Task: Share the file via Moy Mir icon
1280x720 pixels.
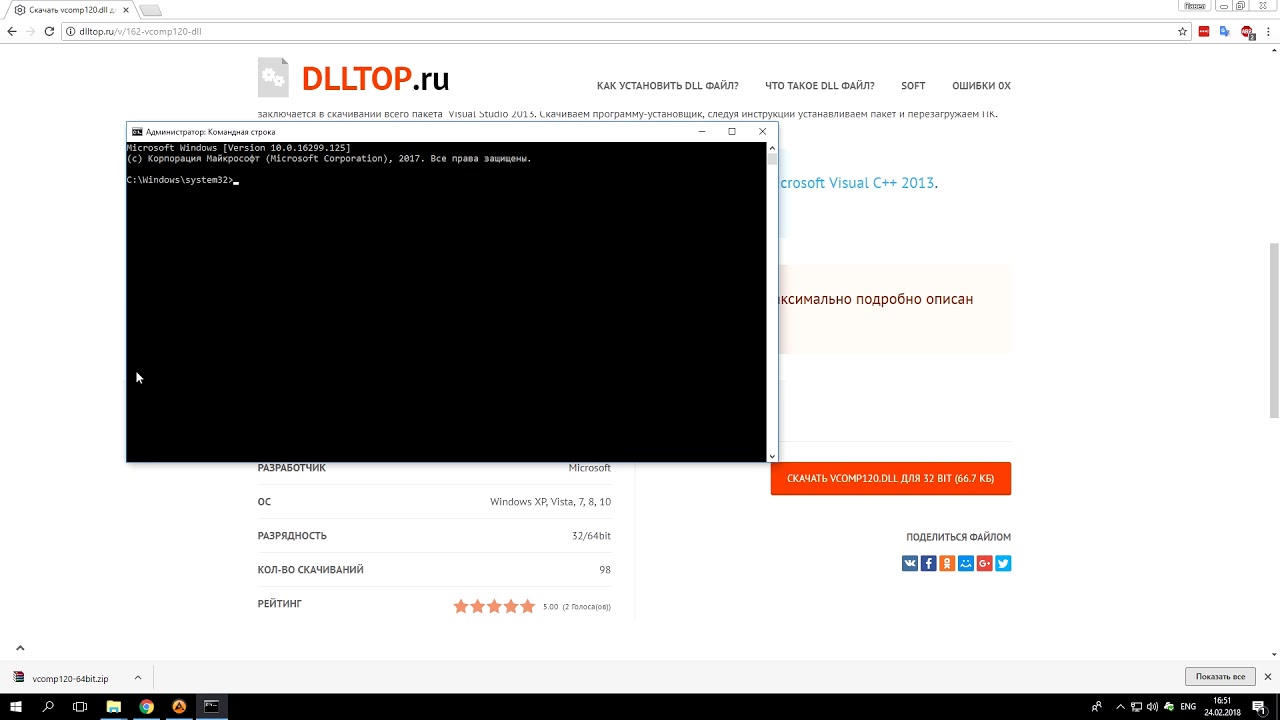Action: tap(966, 564)
